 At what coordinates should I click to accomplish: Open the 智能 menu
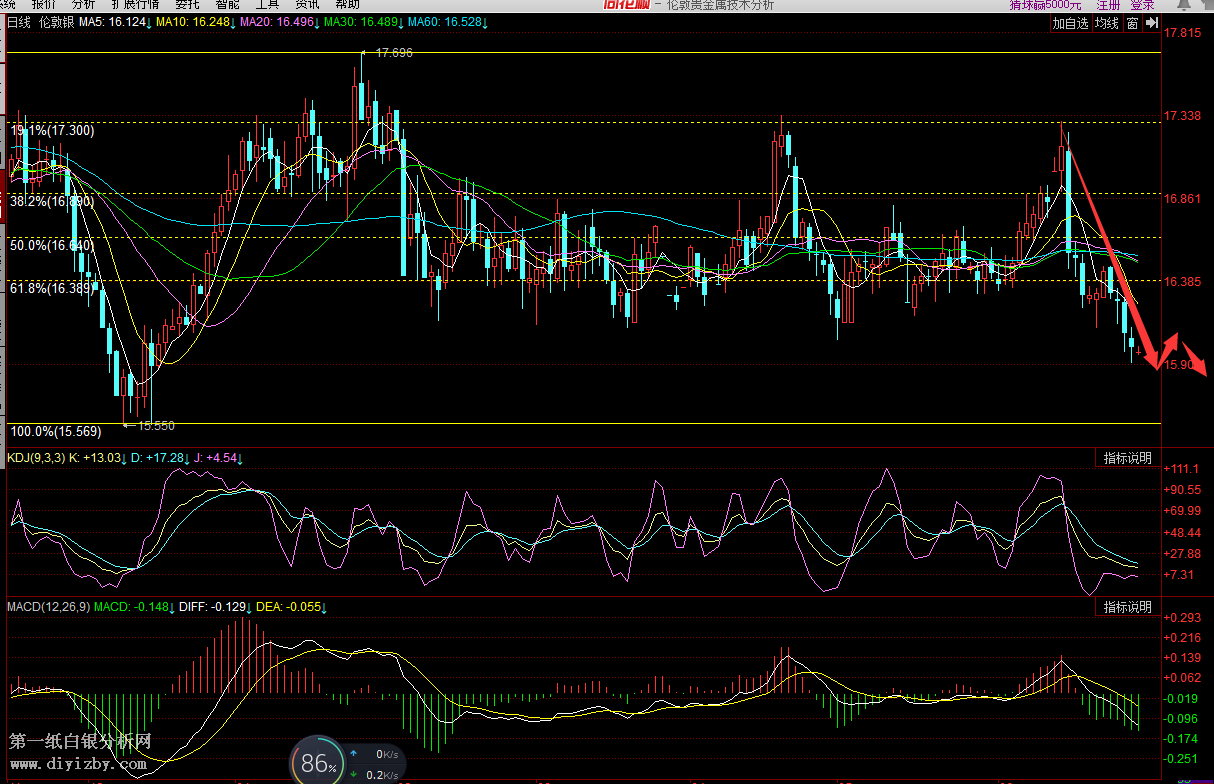tap(227, 4)
